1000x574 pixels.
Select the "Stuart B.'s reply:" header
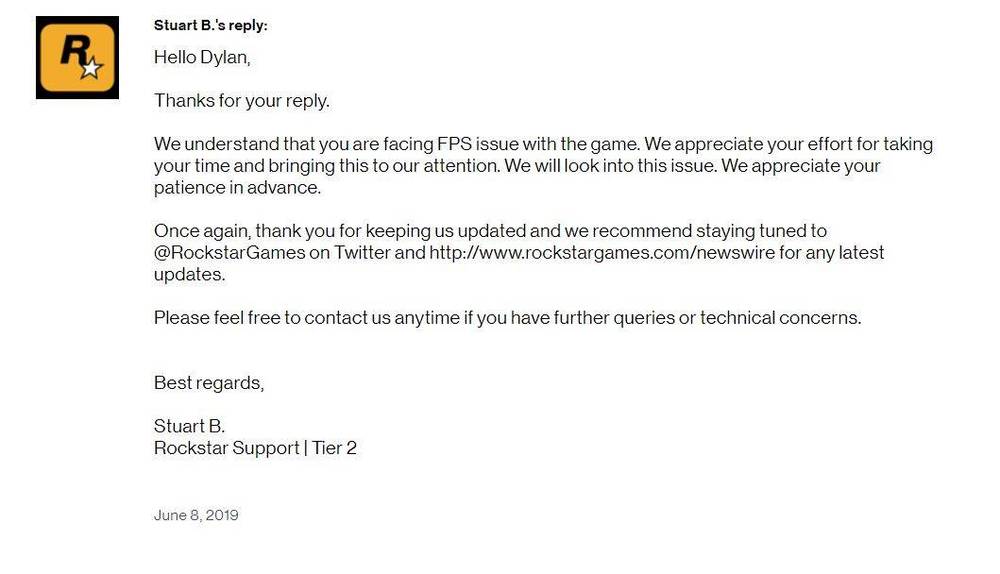[210, 25]
